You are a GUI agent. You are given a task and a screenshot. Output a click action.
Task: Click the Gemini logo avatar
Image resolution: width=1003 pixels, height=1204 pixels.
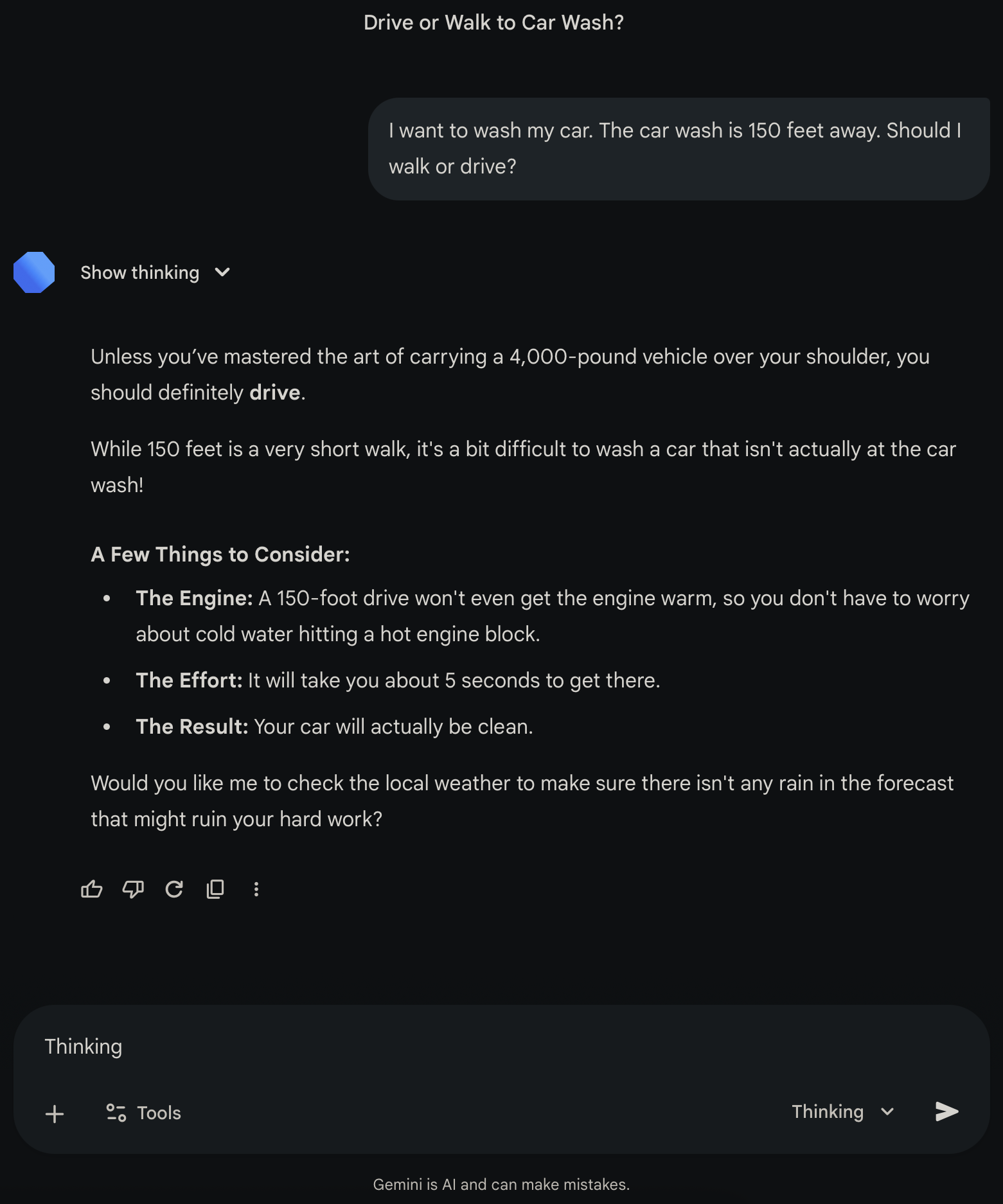click(x=33, y=272)
